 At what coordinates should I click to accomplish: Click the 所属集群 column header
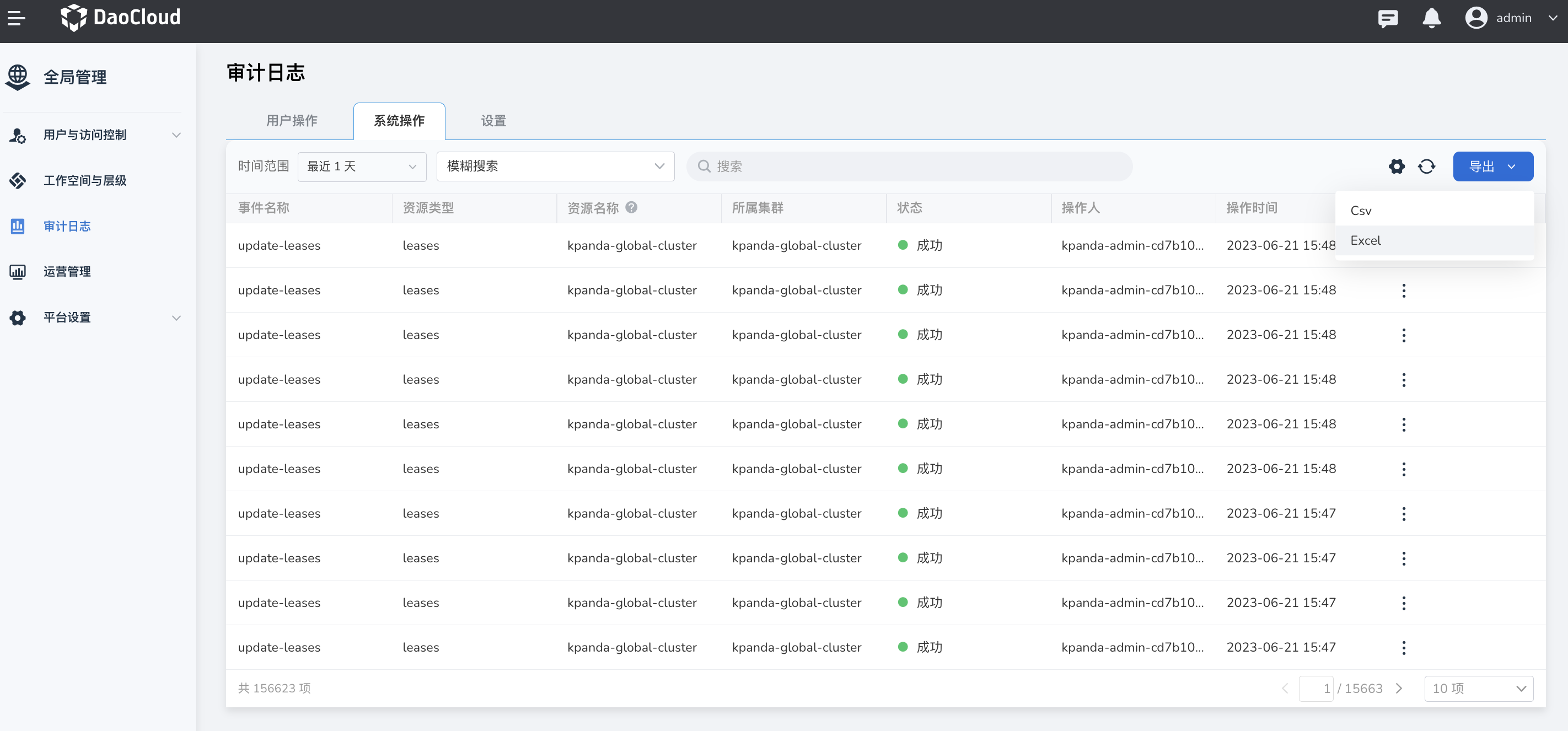pos(757,207)
